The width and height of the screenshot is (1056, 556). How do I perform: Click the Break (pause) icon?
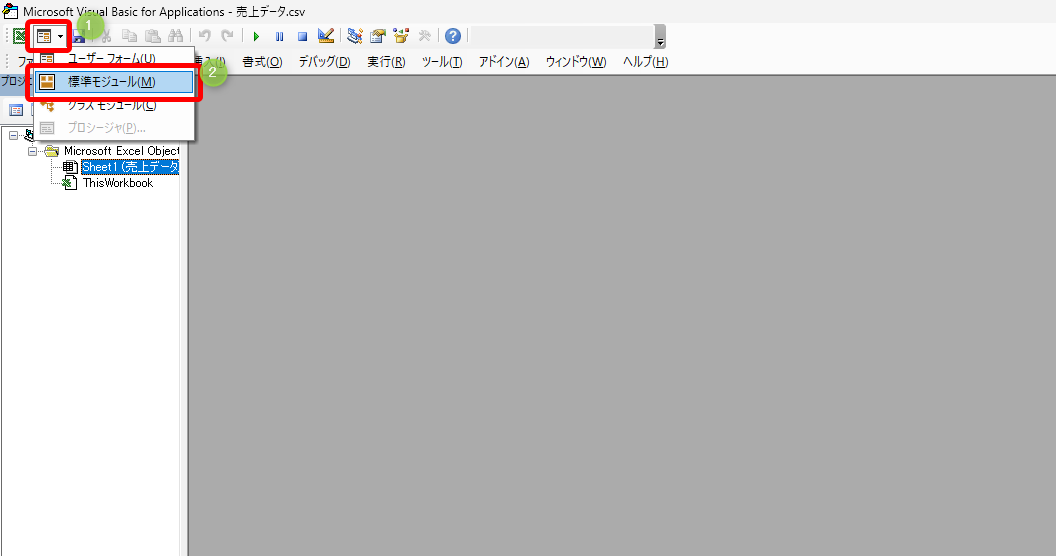pos(279,36)
